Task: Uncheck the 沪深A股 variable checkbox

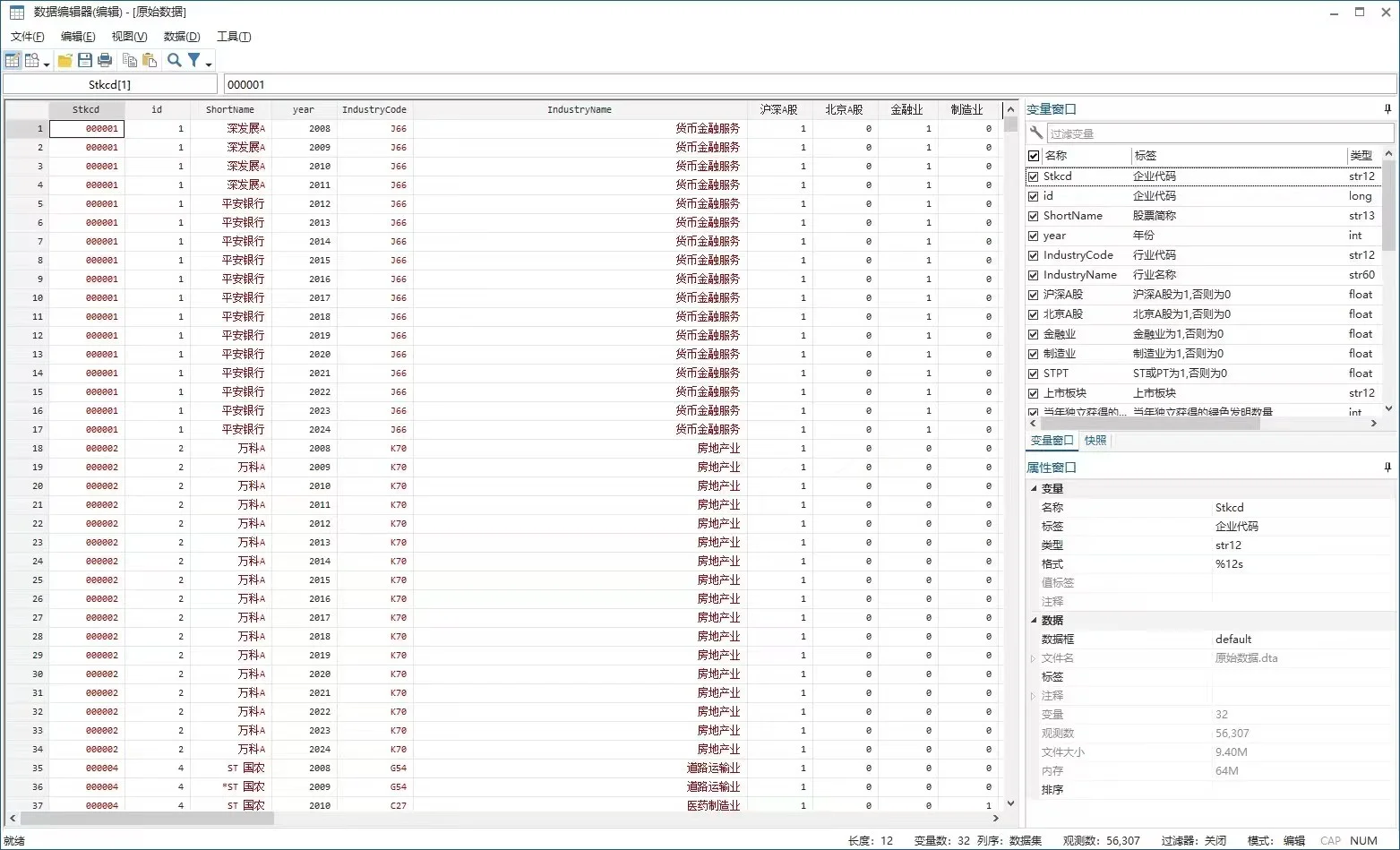Action: pyautogui.click(x=1034, y=295)
